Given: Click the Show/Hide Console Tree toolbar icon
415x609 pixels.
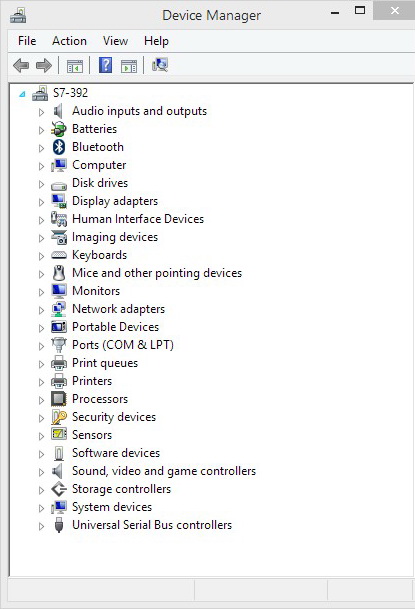Looking at the screenshot, I should [x=75, y=66].
